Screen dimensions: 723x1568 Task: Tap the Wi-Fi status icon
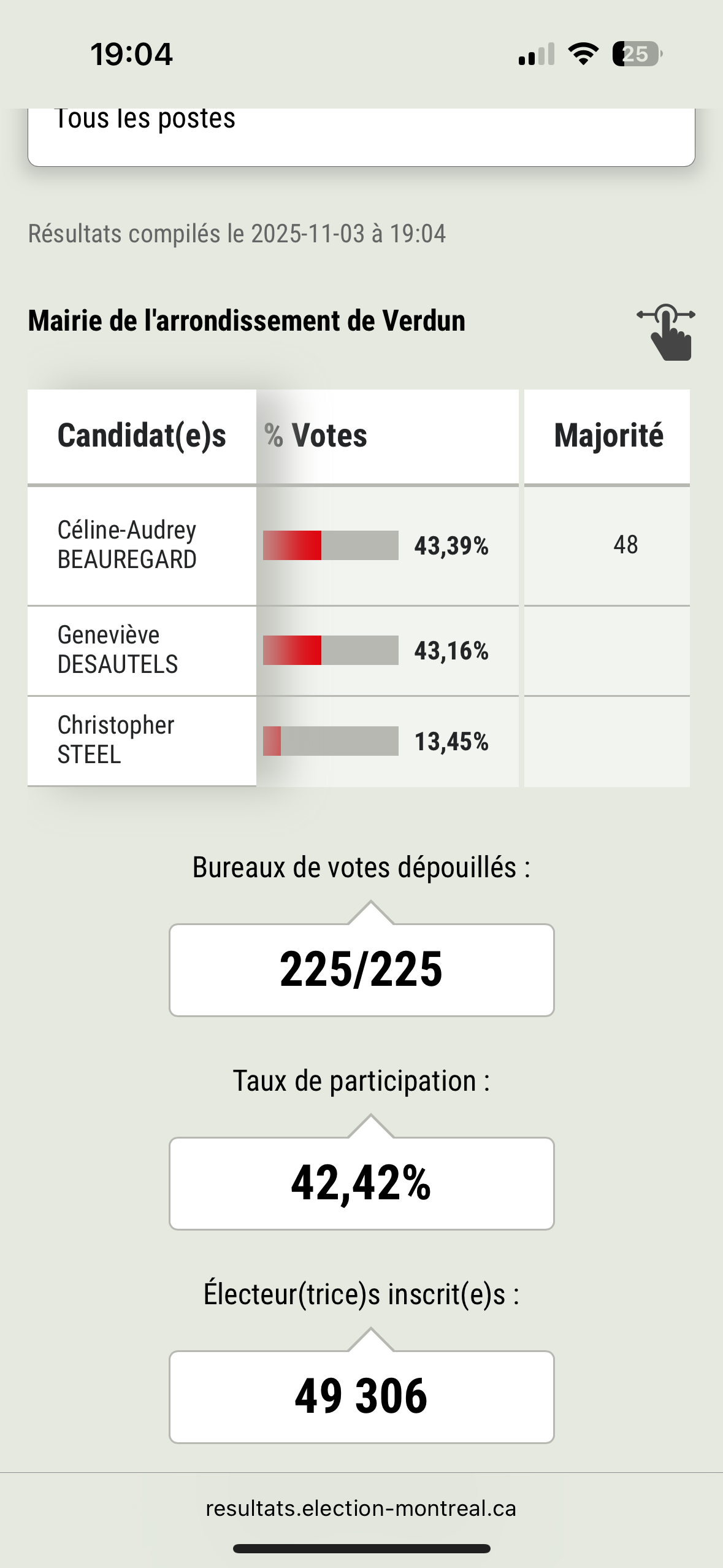583,54
